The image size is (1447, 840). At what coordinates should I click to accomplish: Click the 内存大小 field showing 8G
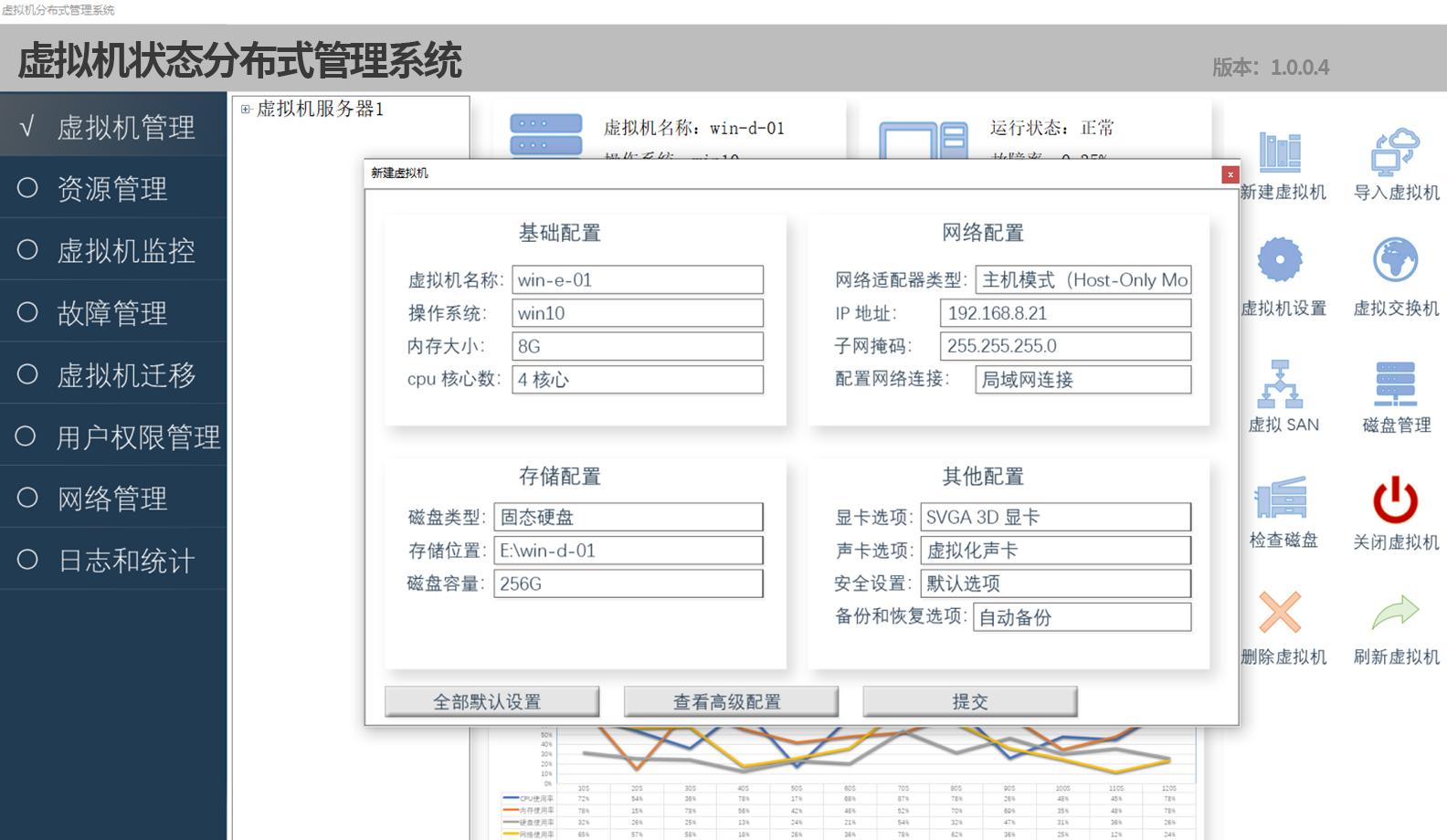(x=638, y=346)
